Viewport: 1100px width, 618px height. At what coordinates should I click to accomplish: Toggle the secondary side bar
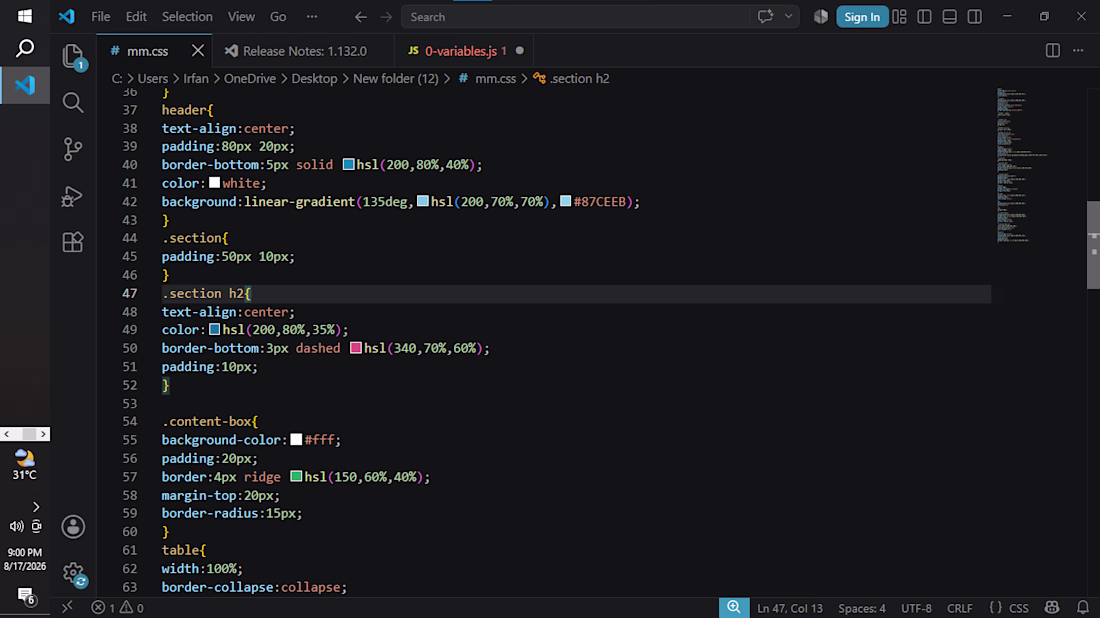(x=975, y=17)
